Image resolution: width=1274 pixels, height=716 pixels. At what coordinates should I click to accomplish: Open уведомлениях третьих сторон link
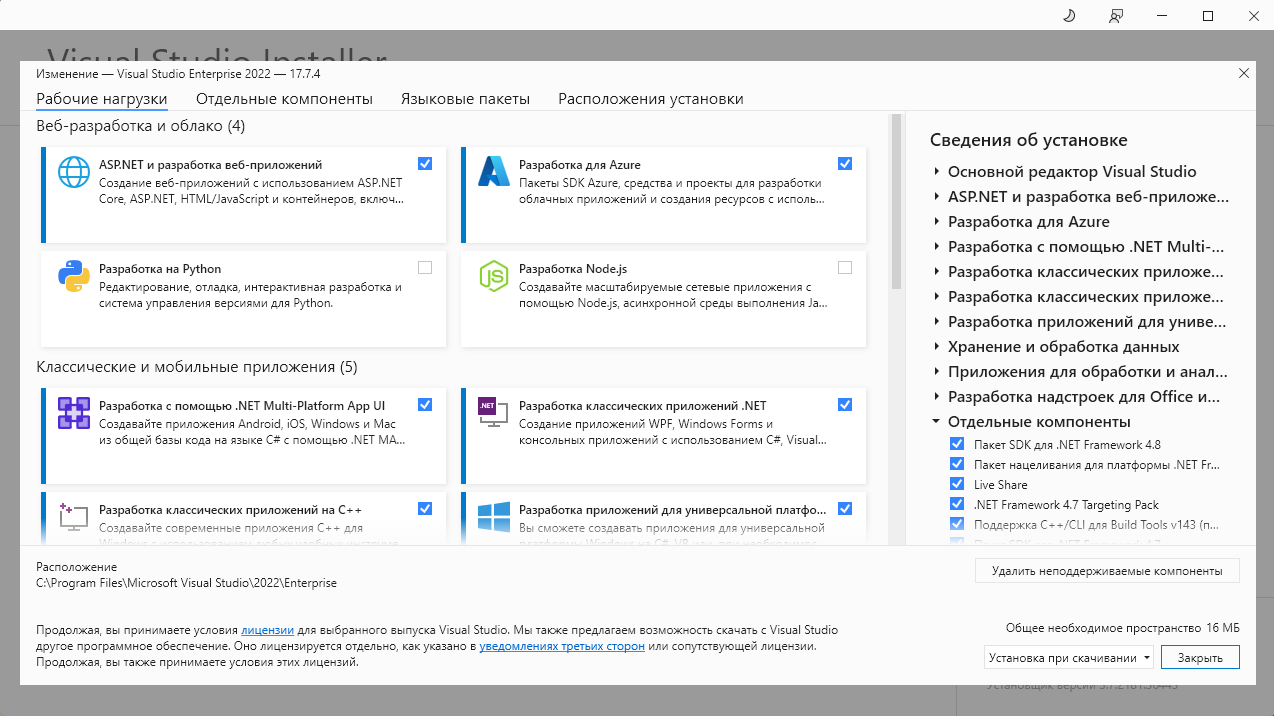pos(562,646)
